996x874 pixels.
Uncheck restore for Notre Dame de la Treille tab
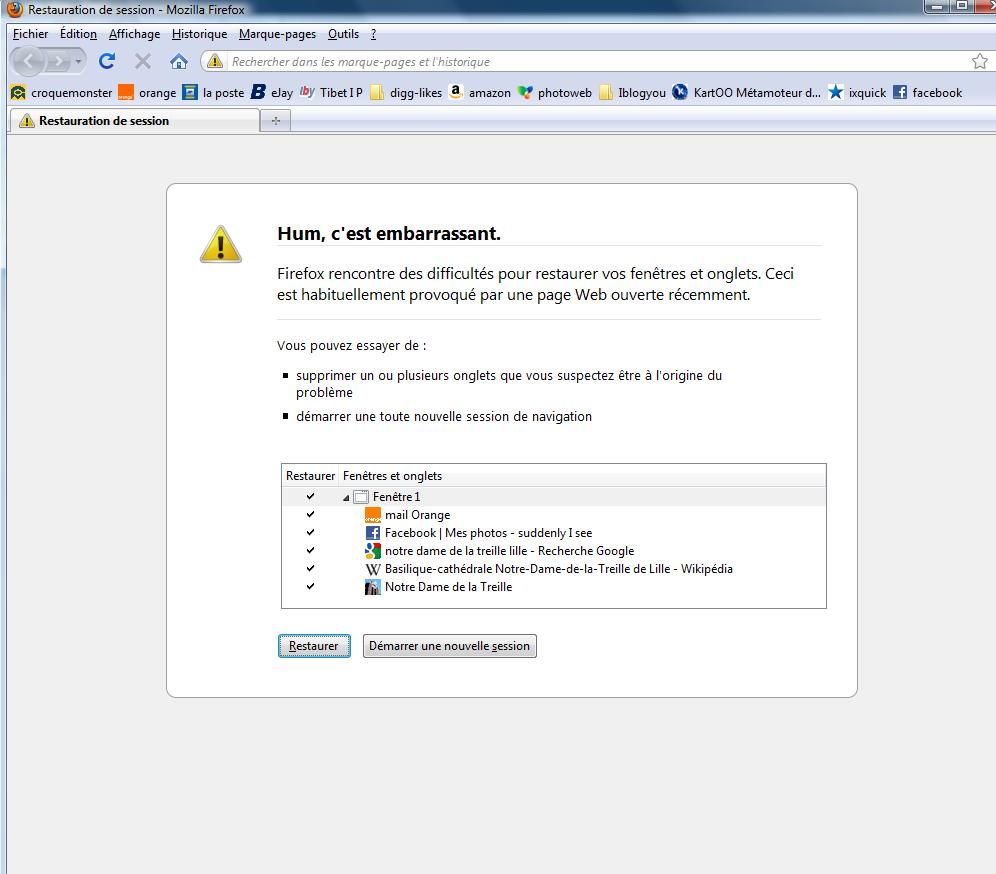(x=310, y=586)
